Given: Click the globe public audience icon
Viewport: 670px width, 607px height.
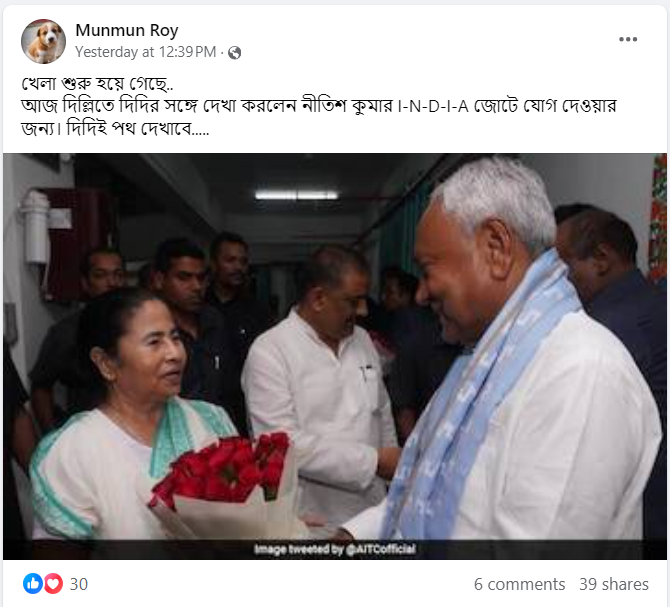Looking at the screenshot, I should [235, 53].
